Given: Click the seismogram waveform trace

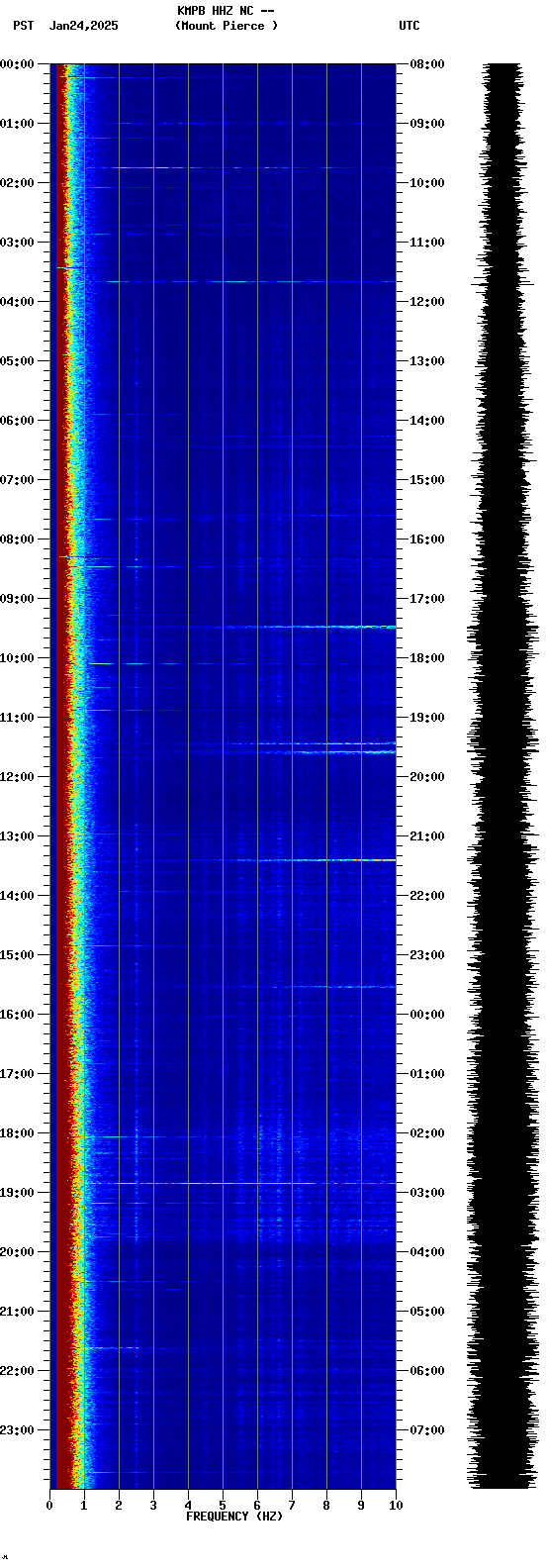Looking at the screenshot, I should [x=504, y=776].
